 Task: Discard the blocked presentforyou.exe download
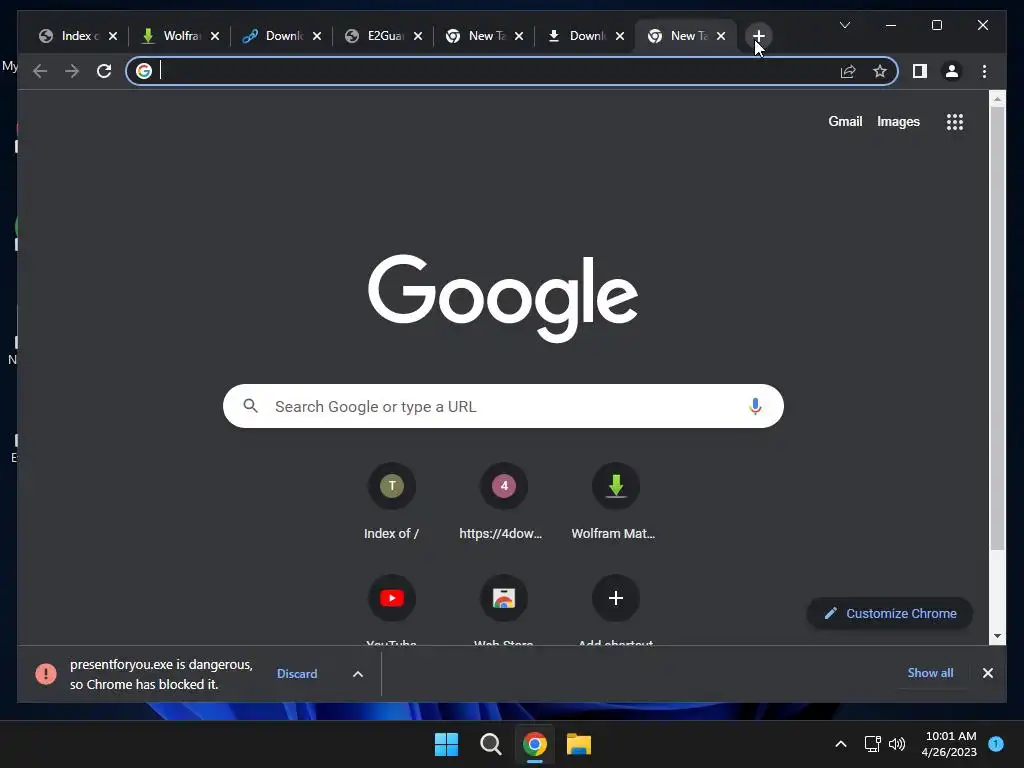pyautogui.click(x=297, y=674)
